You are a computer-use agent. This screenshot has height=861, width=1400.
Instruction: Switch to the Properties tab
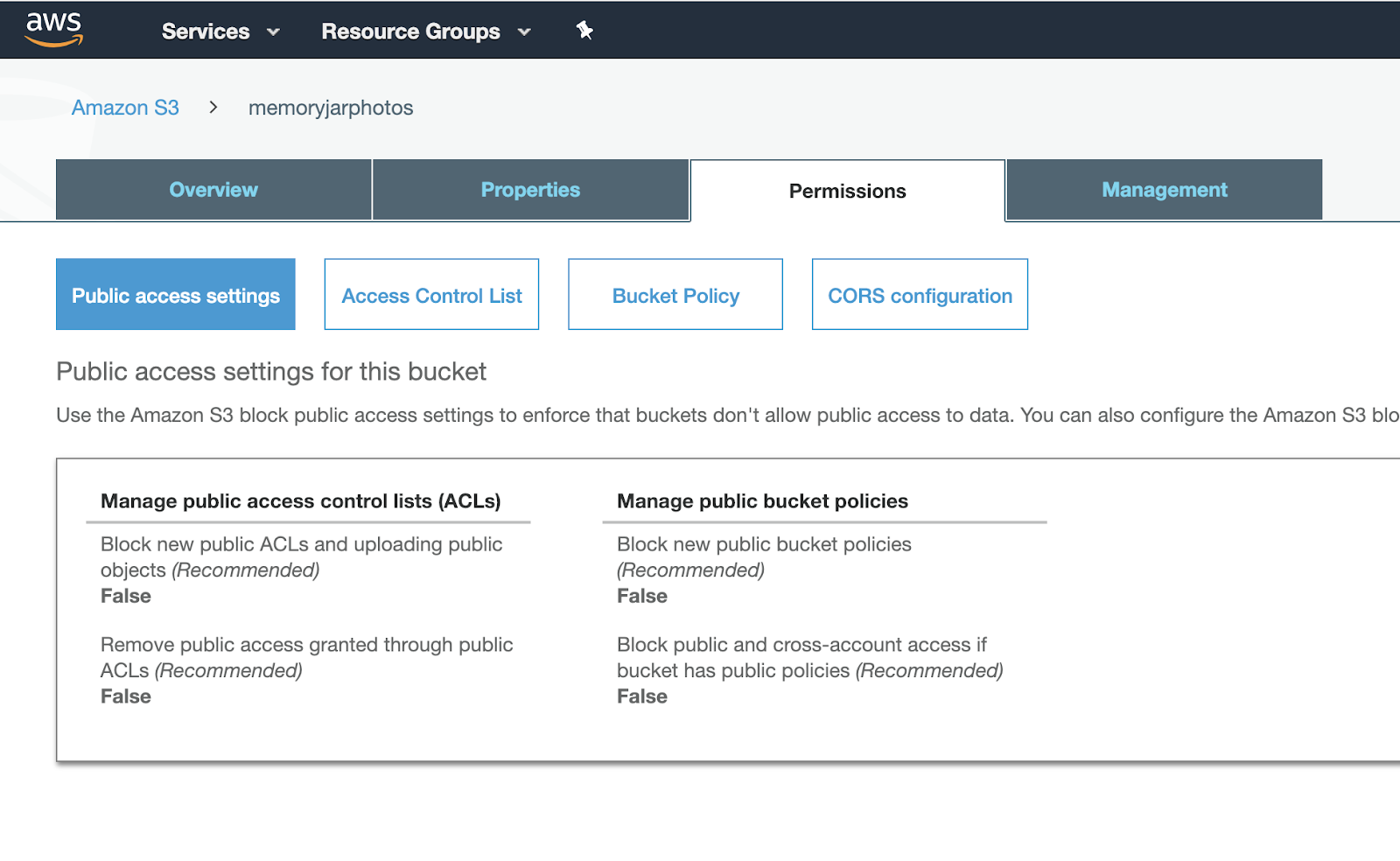coord(530,190)
